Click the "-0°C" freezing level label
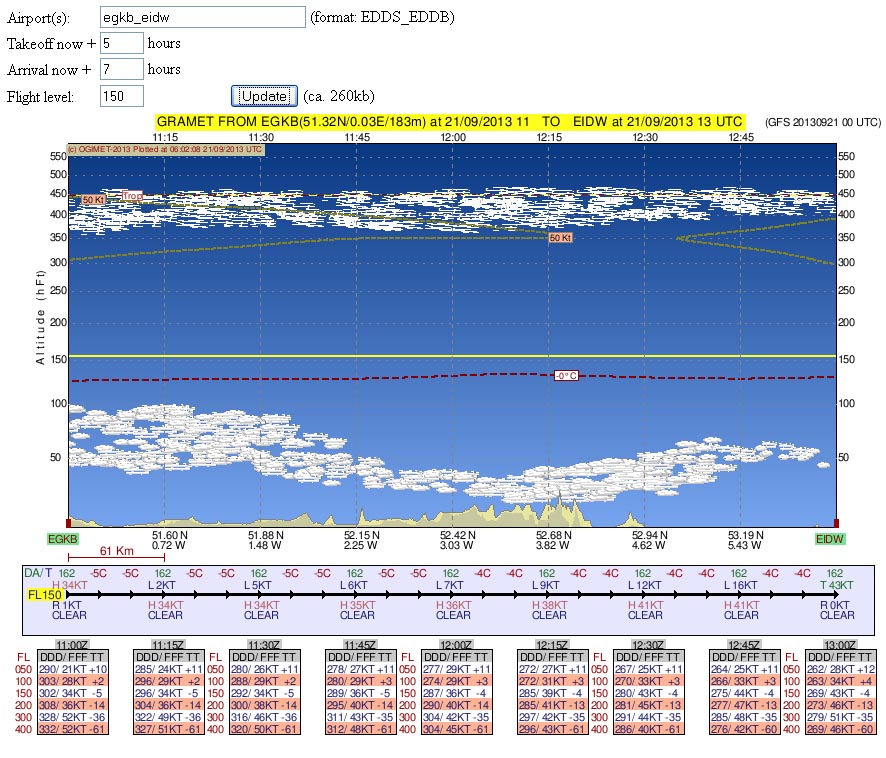This screenshot has height=758, width=886. [566, 375]
